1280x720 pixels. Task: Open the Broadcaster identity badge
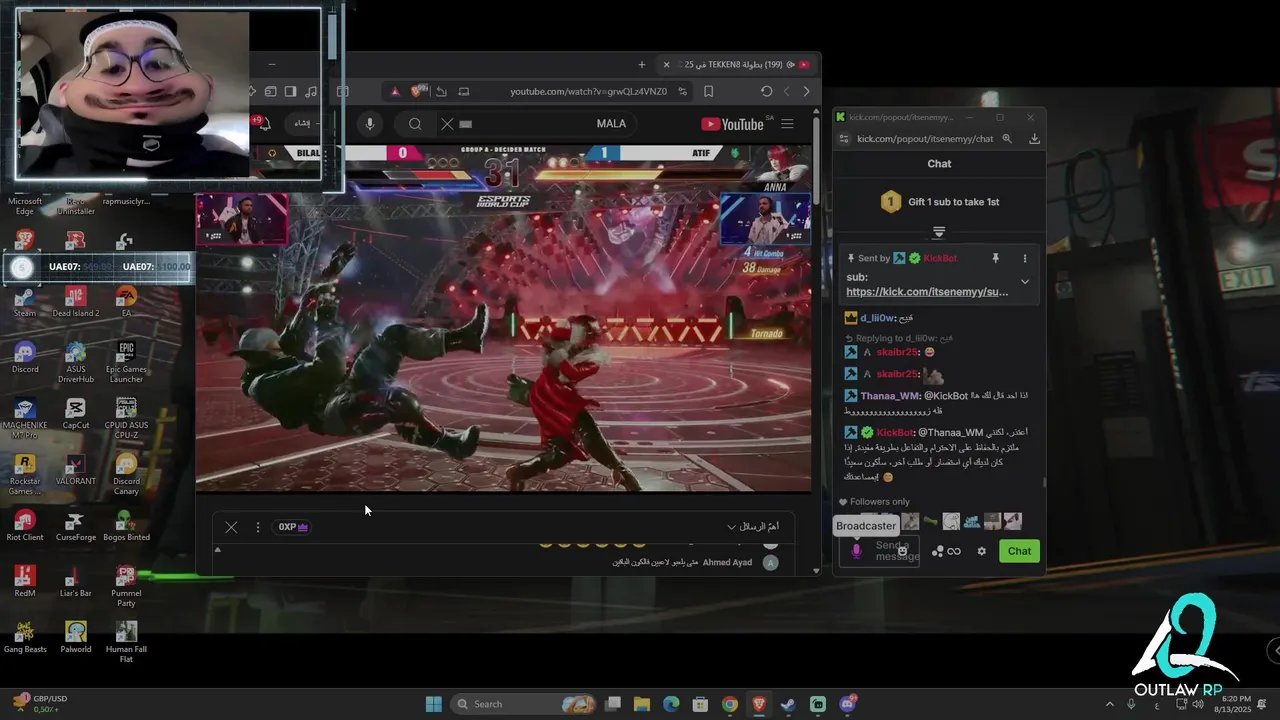pyautogui.click(x=856, y=551)
